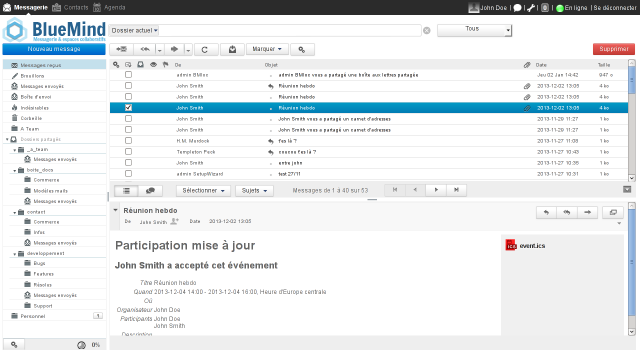Click the forward message toolbar icon
This screenshot has height=360, width=640.
(x=174, y=49)
